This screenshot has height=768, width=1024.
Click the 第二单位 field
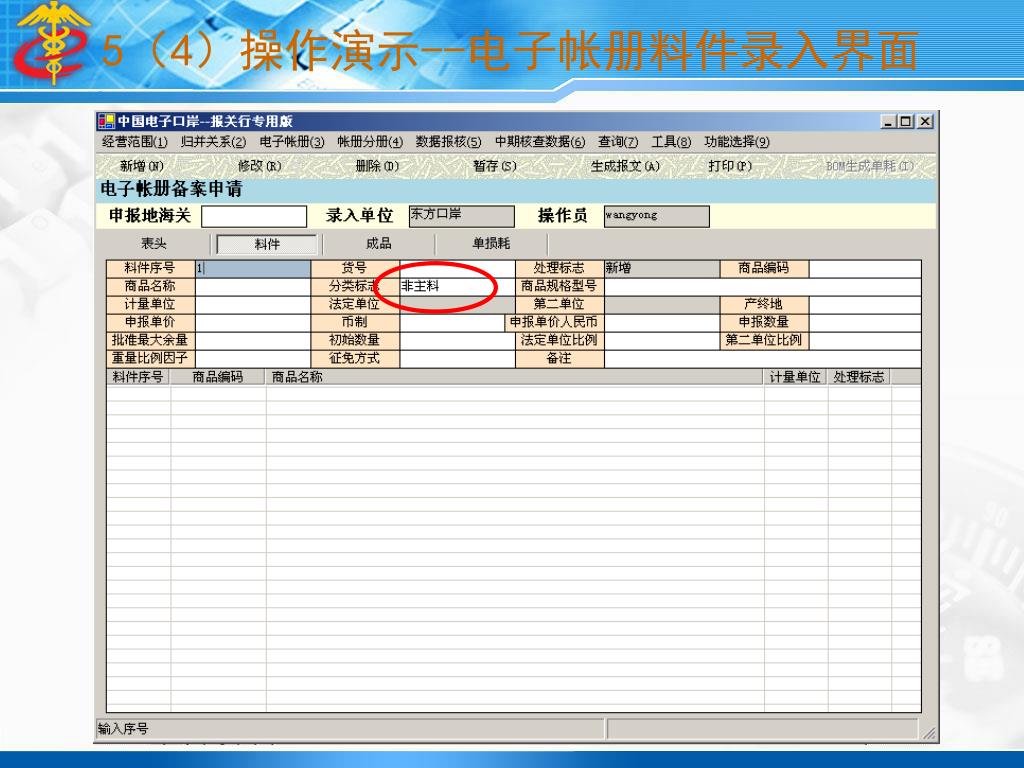(x=662, y=304)
